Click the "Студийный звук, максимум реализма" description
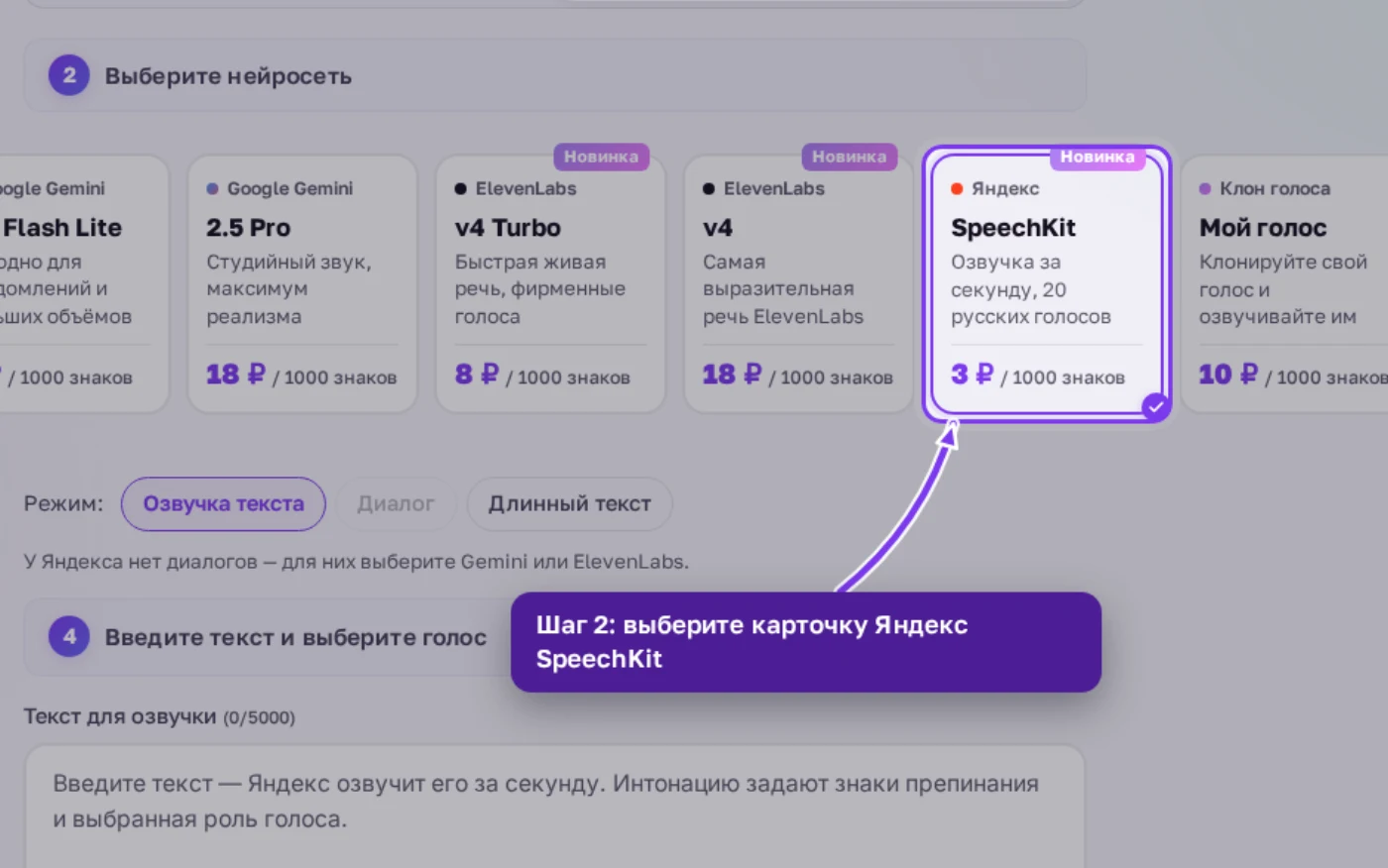 [x=289, y=289]
